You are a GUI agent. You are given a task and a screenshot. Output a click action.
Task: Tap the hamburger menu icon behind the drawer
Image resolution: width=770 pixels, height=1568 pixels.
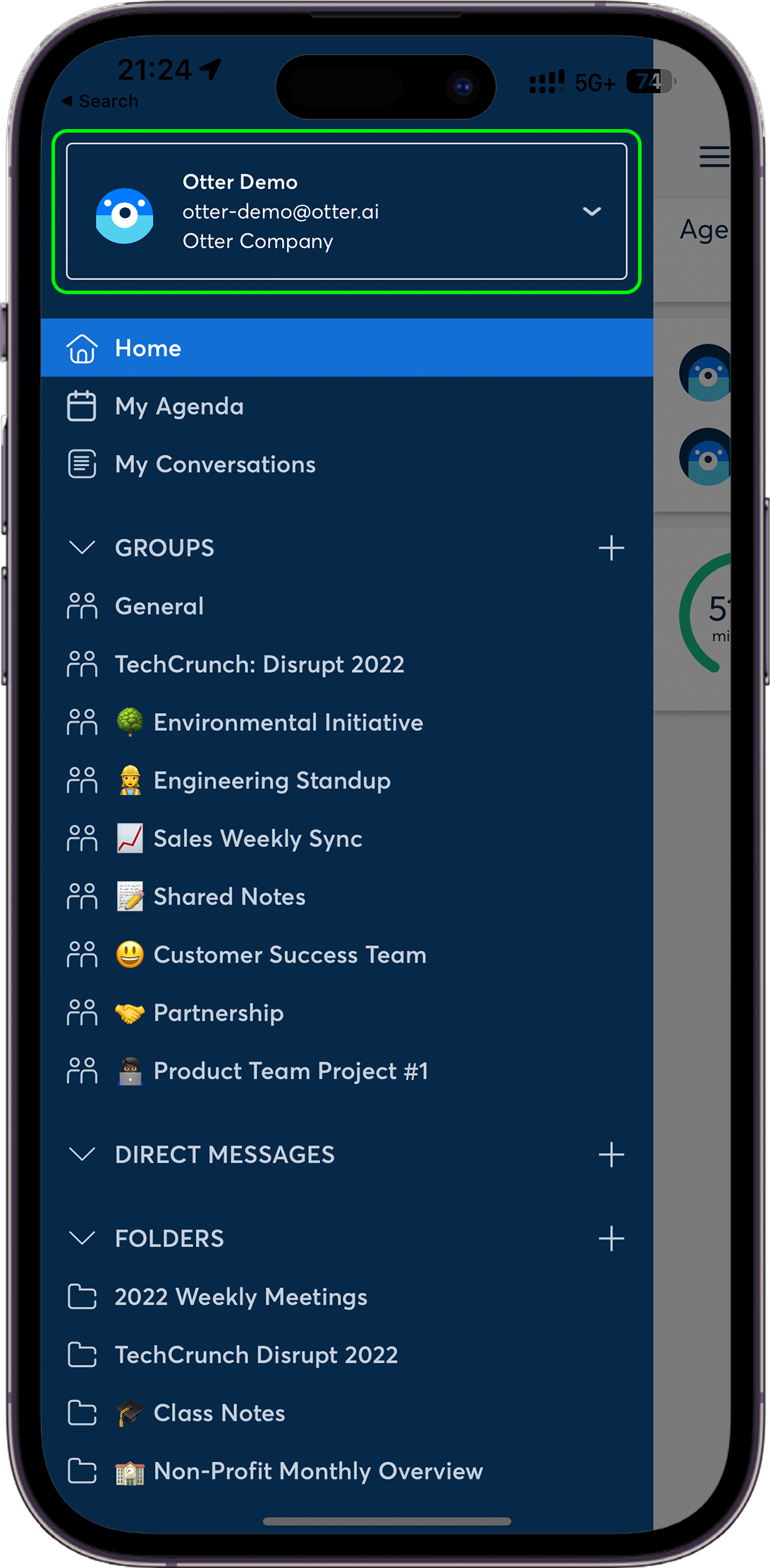coord(714,157)
